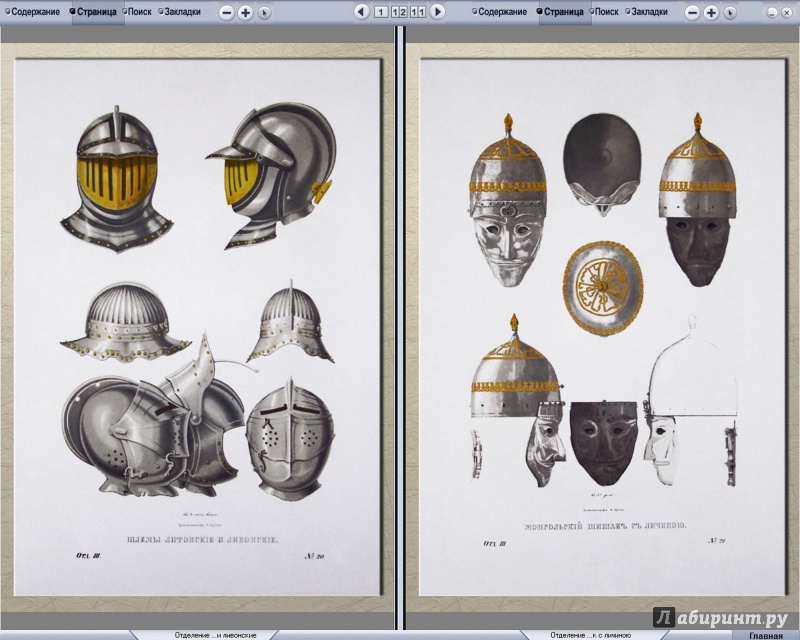Click 'Отделение ...к с личиною' bottom tab
800x640 pixels.
(x=591, y=635)
